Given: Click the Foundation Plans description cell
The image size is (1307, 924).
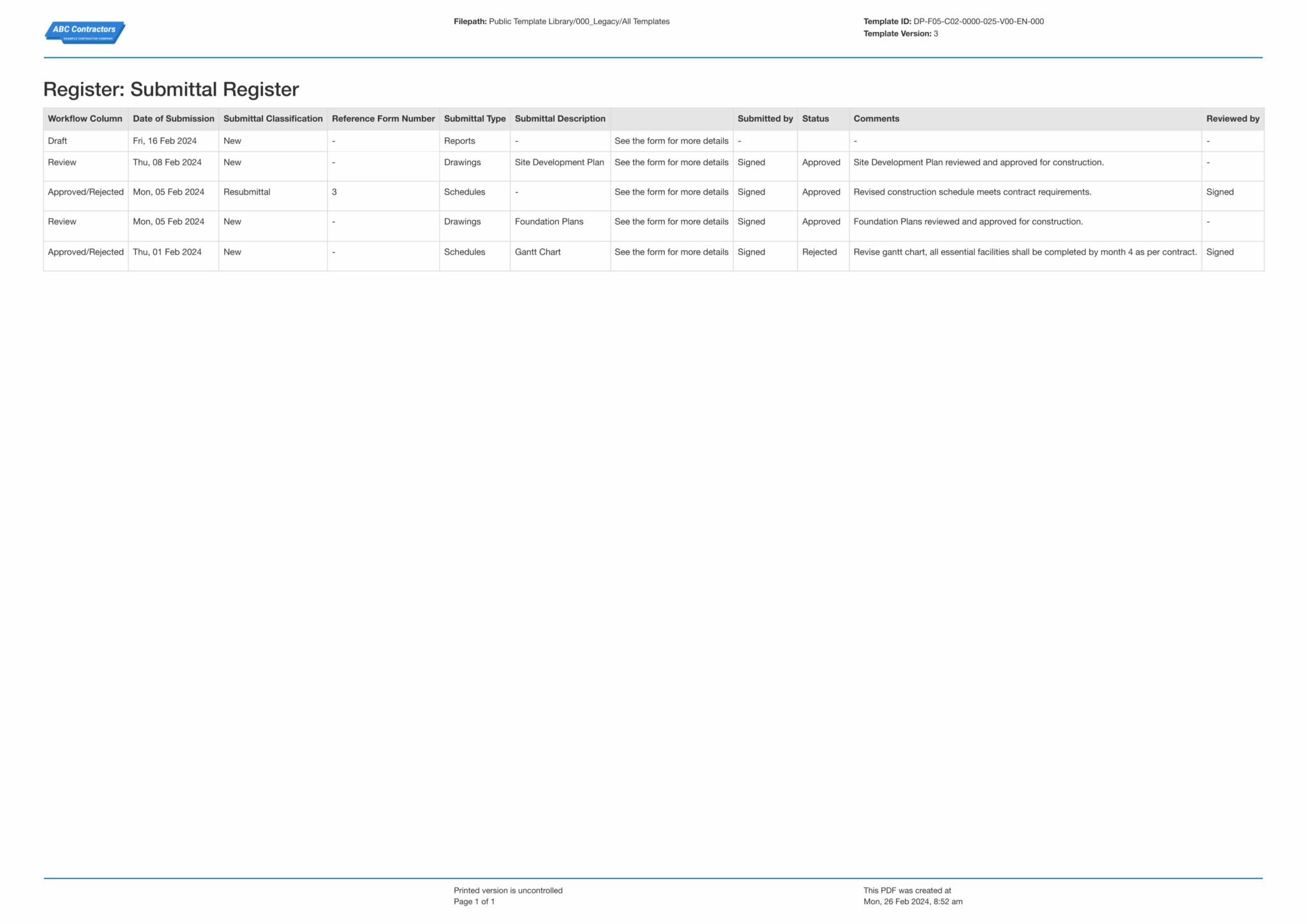Looking at the screenshot, I should click(x=549, y=221).
